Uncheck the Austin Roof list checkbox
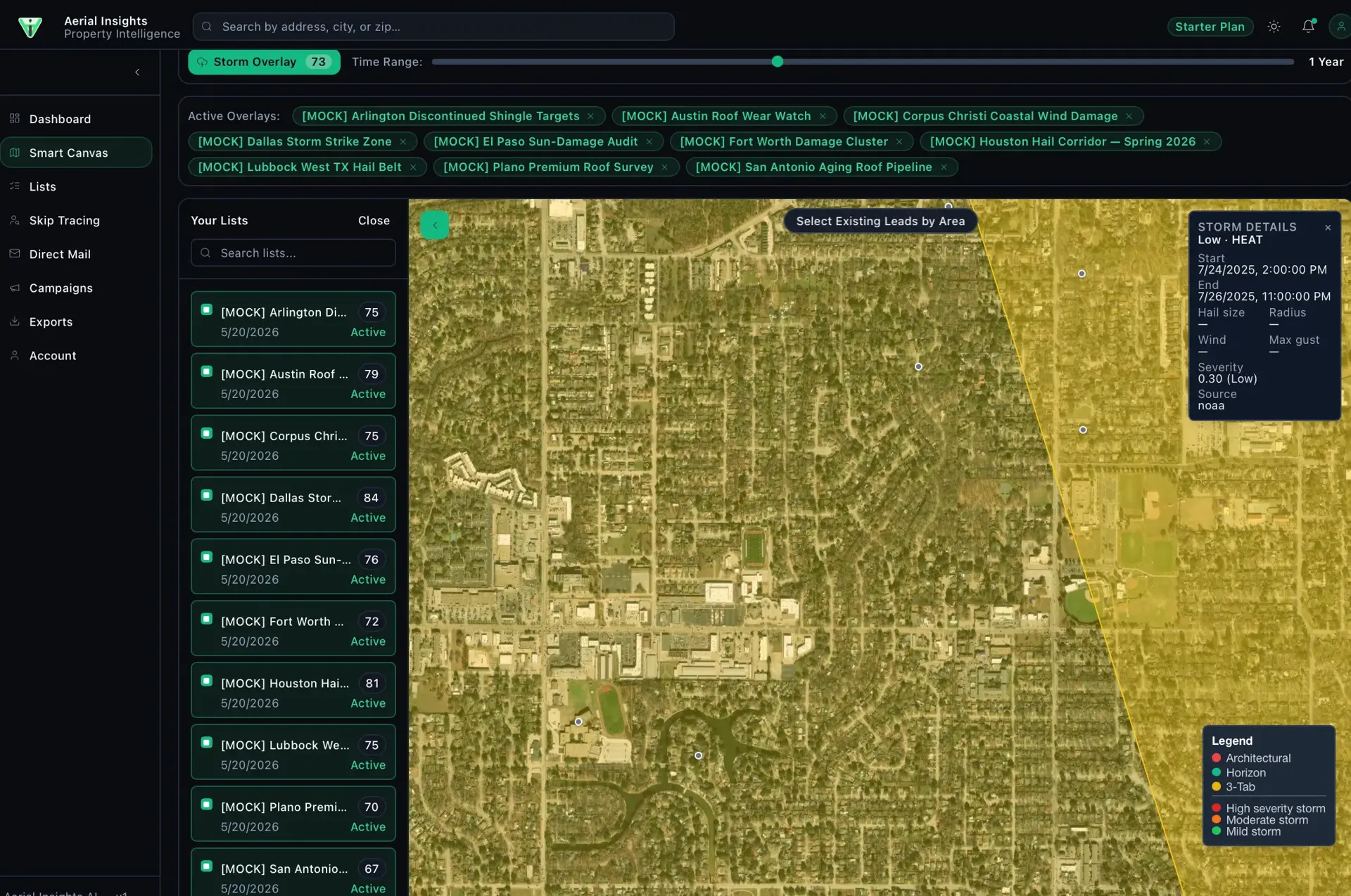 click(207, 371)
